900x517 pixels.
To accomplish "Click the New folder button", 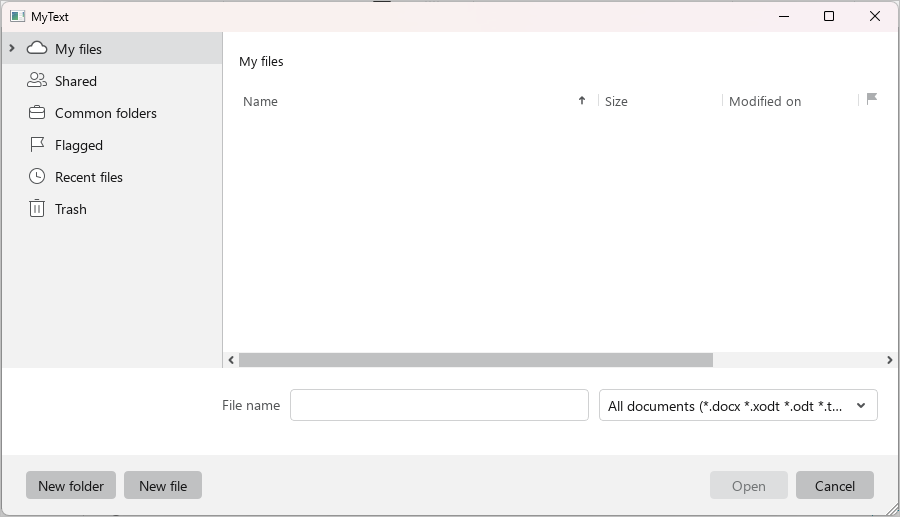I will click(x=71, y=485).
